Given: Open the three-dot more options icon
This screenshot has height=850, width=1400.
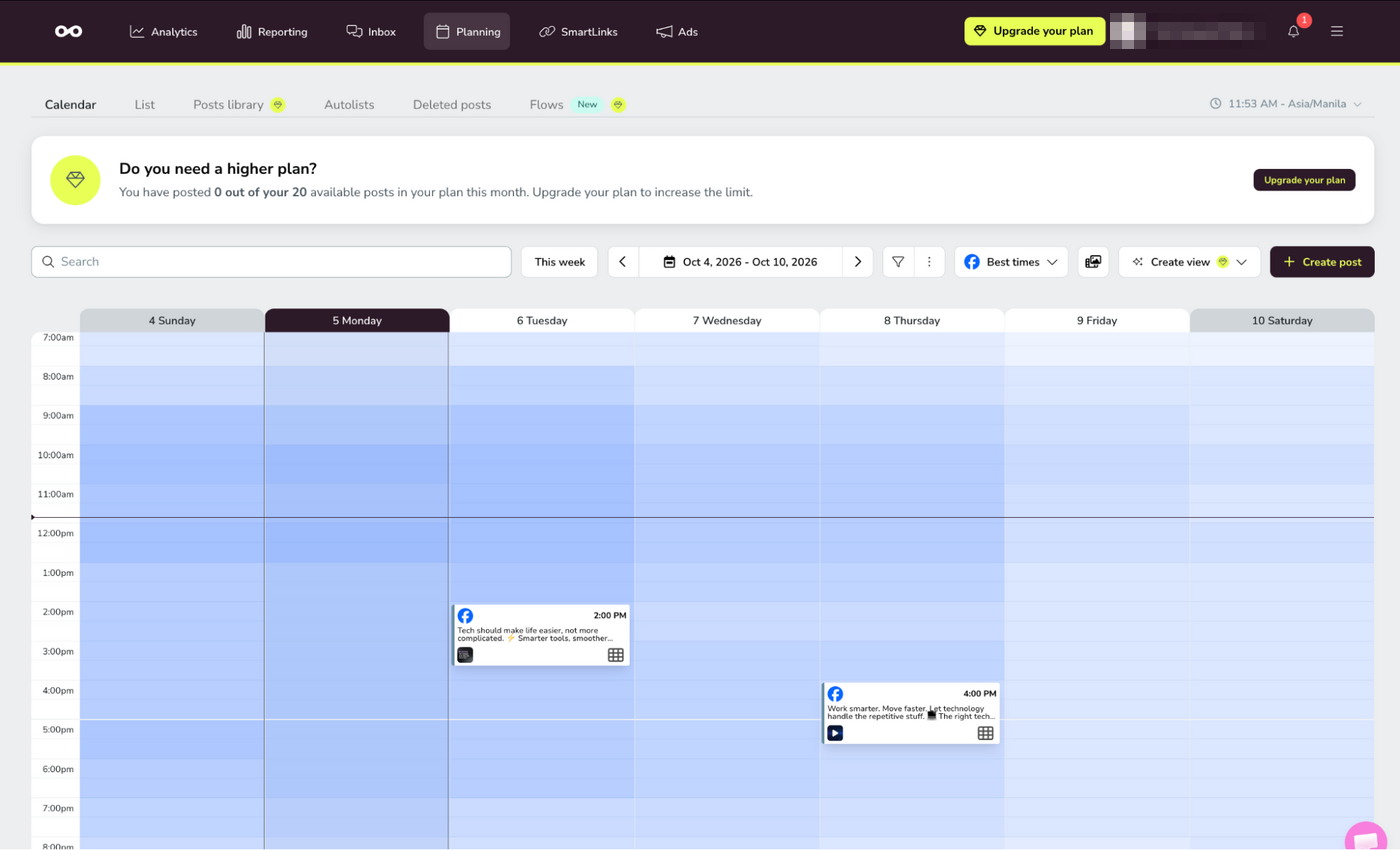Looking at the screenshot, I should pos(929,262).
